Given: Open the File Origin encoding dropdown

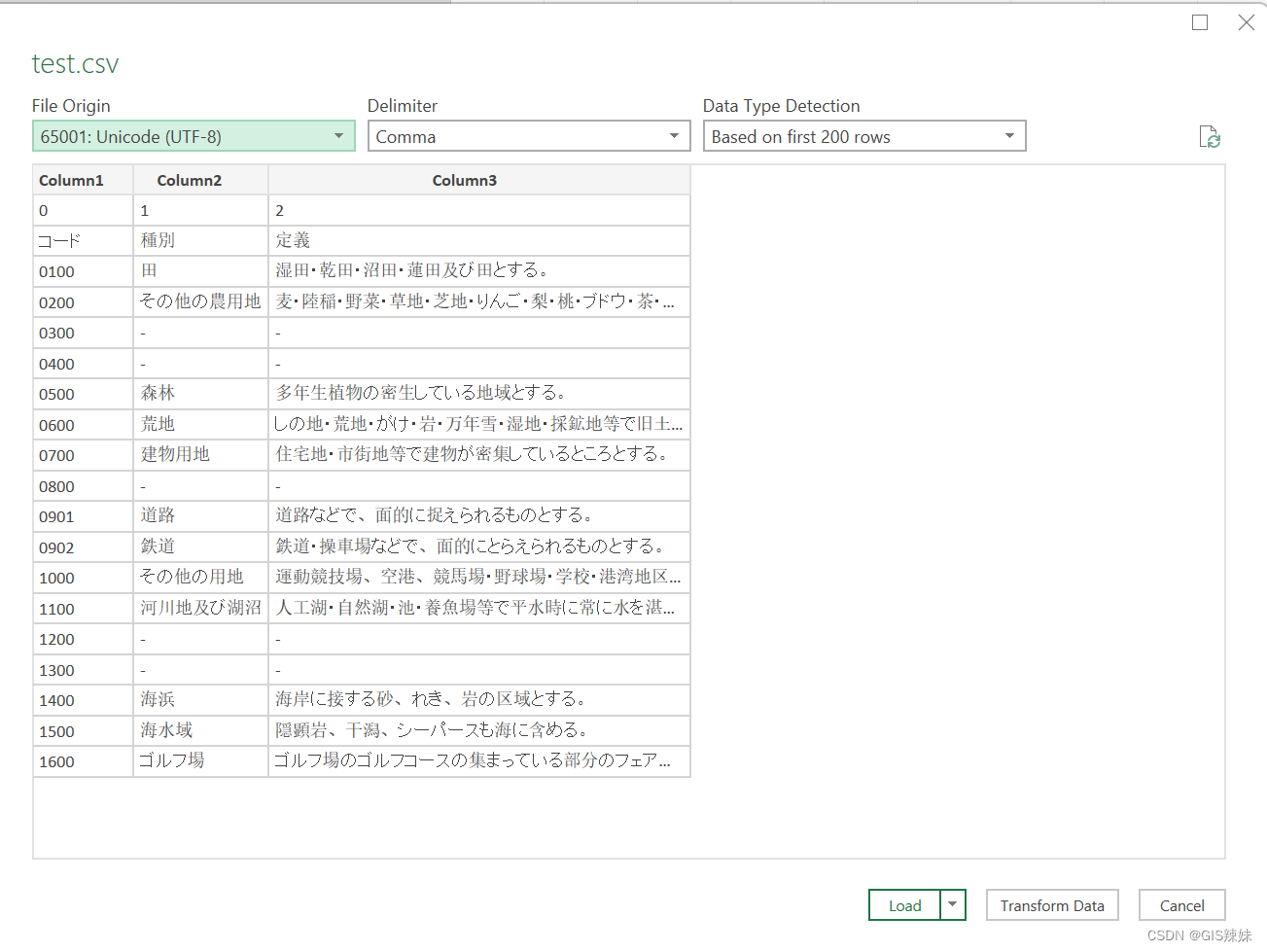Looking at the screenshot, I should (194, 136).
